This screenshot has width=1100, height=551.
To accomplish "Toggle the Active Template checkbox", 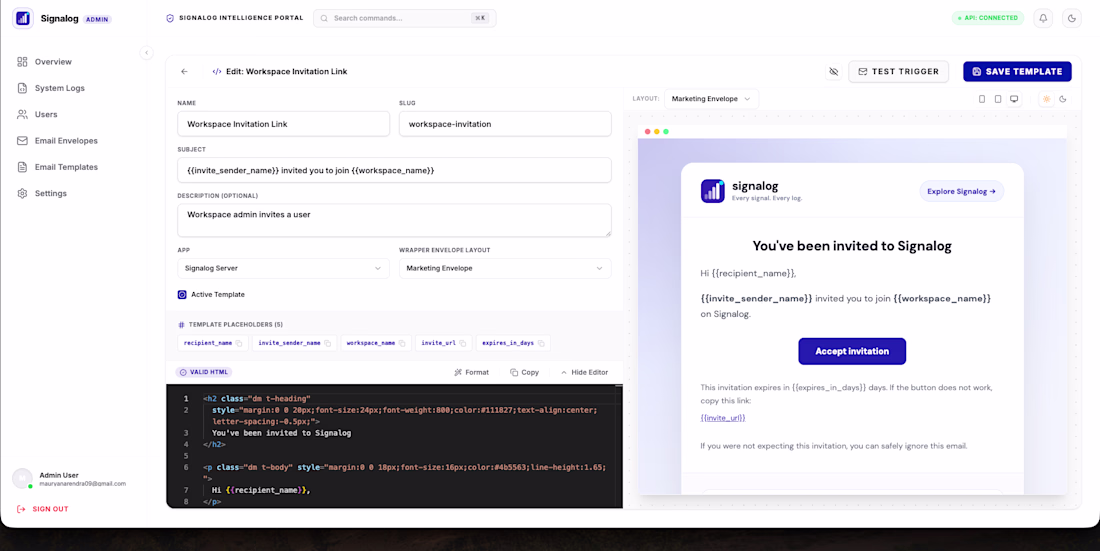I will pyautogui.click(x=182, y=295).
